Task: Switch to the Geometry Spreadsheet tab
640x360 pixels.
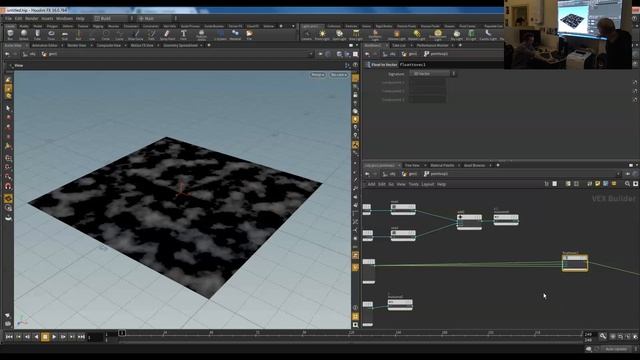Action: pyautogui.click(x=180, y=45)
